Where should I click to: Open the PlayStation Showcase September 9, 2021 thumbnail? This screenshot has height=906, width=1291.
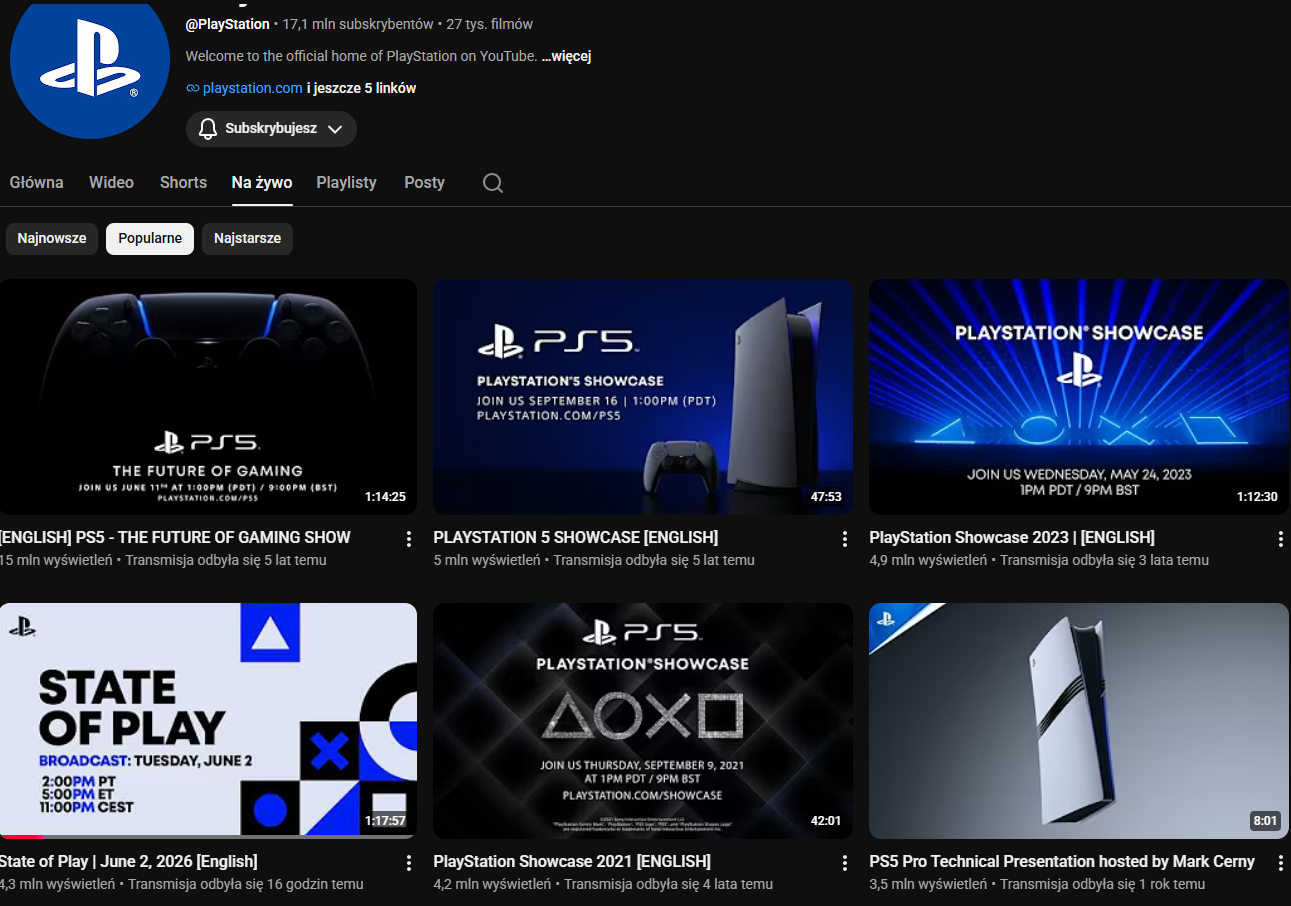click(x=643, y=721)
